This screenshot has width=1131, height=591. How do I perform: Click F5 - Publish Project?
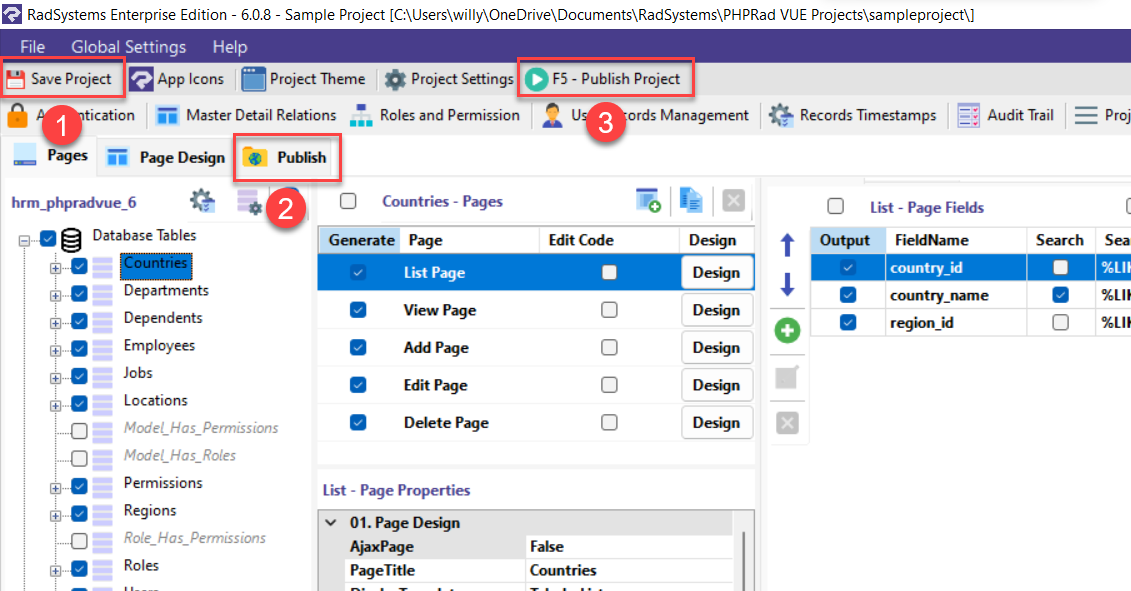point(603,79)
